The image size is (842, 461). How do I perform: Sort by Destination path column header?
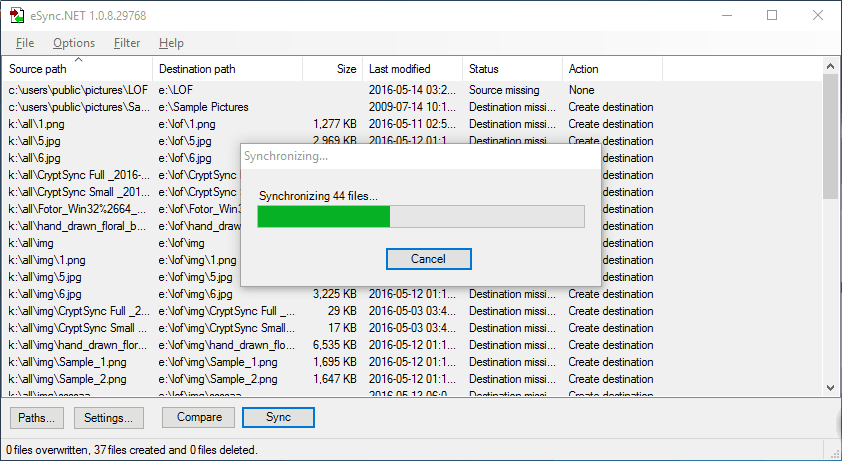coord(228,69)
